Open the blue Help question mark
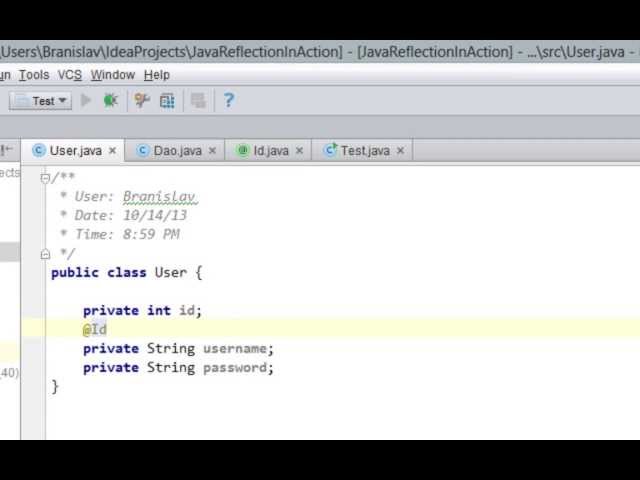This screenshot has width=640, height=480. click(229, 100)
